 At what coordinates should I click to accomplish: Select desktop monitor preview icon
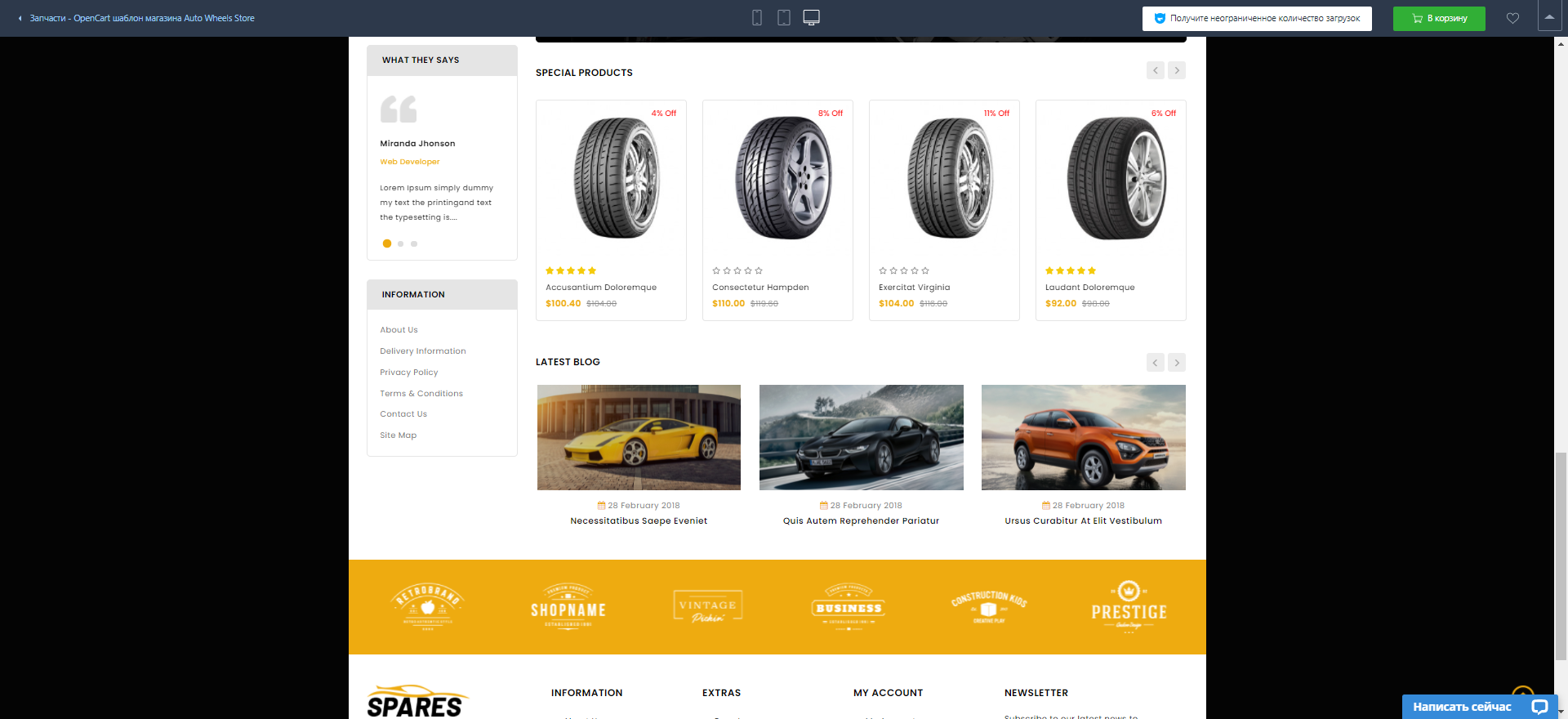[x=811, y=18]
